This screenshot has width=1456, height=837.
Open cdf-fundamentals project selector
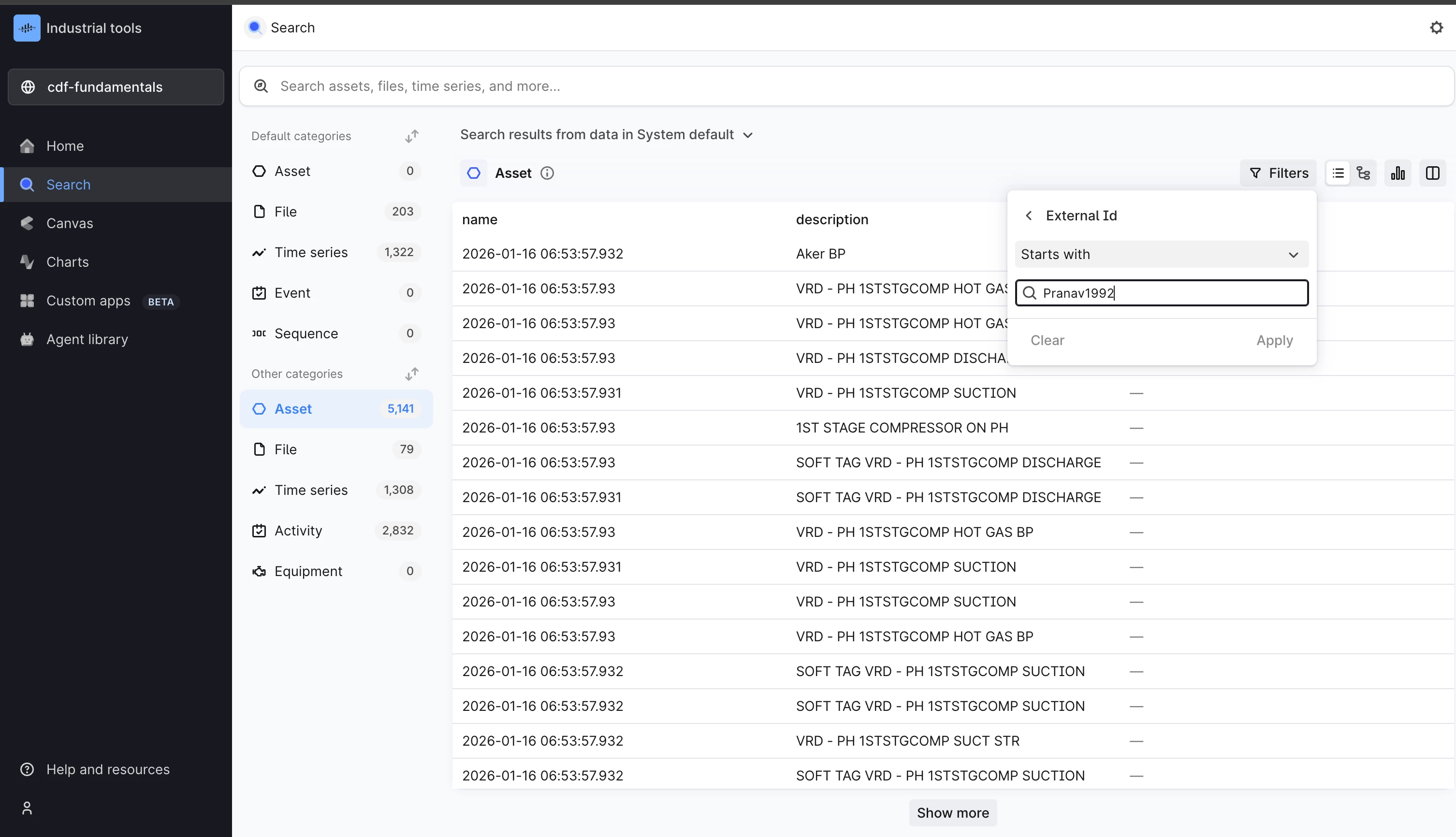pyautogui.click(x=116, y=87)
